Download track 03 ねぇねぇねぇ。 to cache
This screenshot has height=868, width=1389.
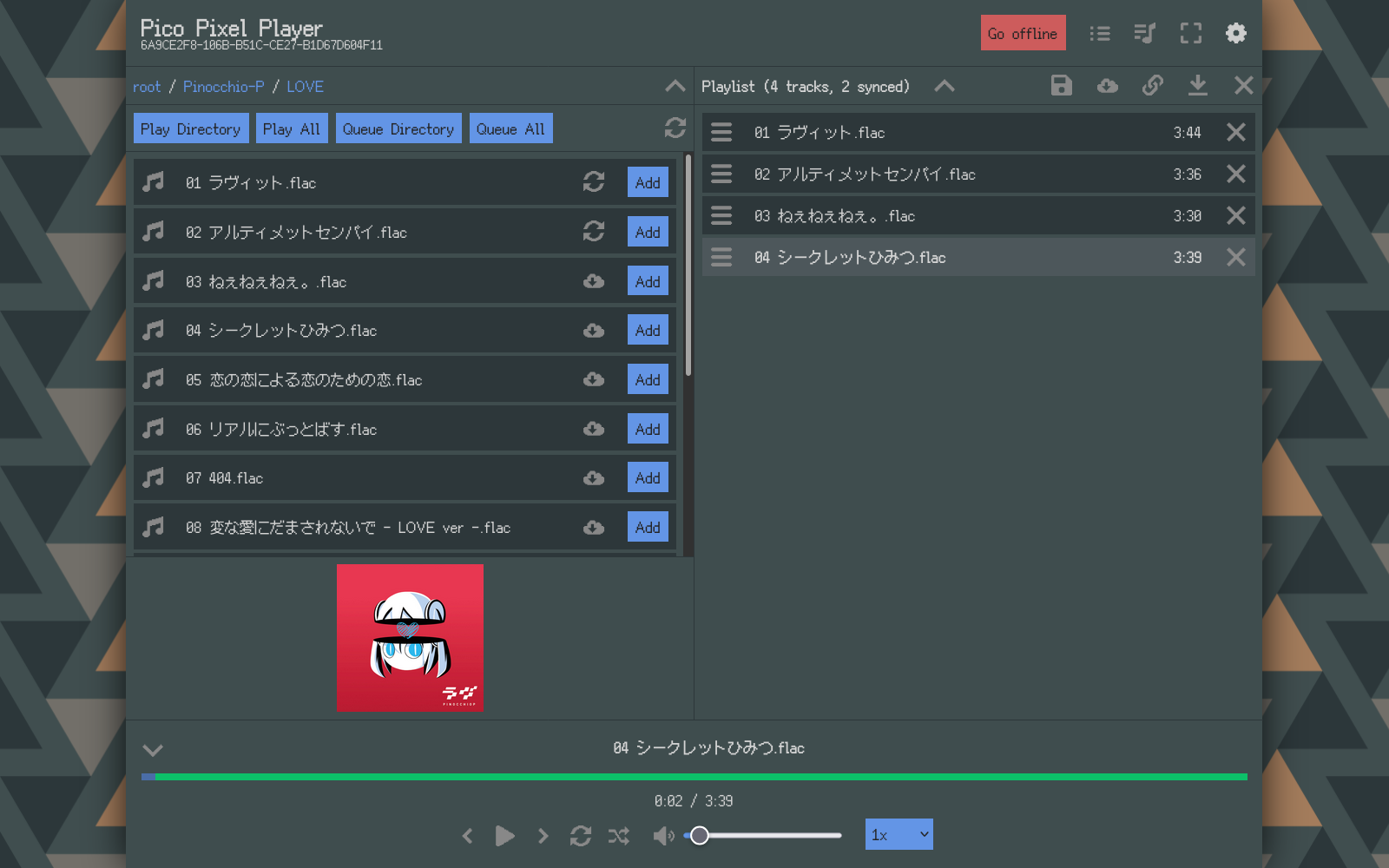(x=594, y=280)
